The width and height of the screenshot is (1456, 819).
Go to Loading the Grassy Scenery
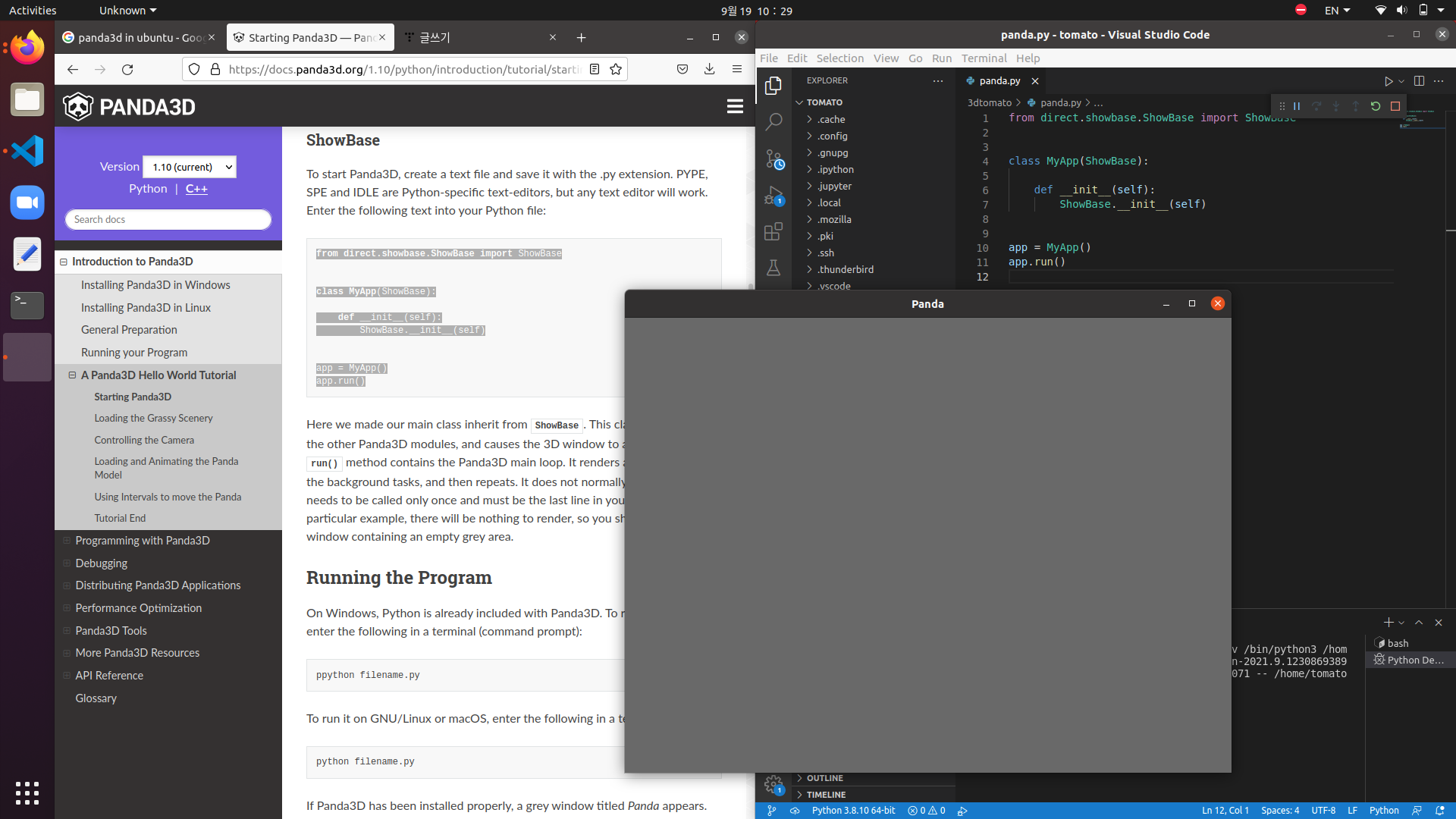153,419
